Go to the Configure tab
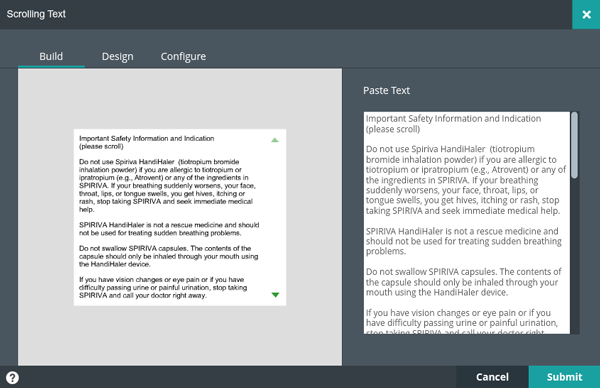This screenshot has width=600, height=388. [183, 57]
